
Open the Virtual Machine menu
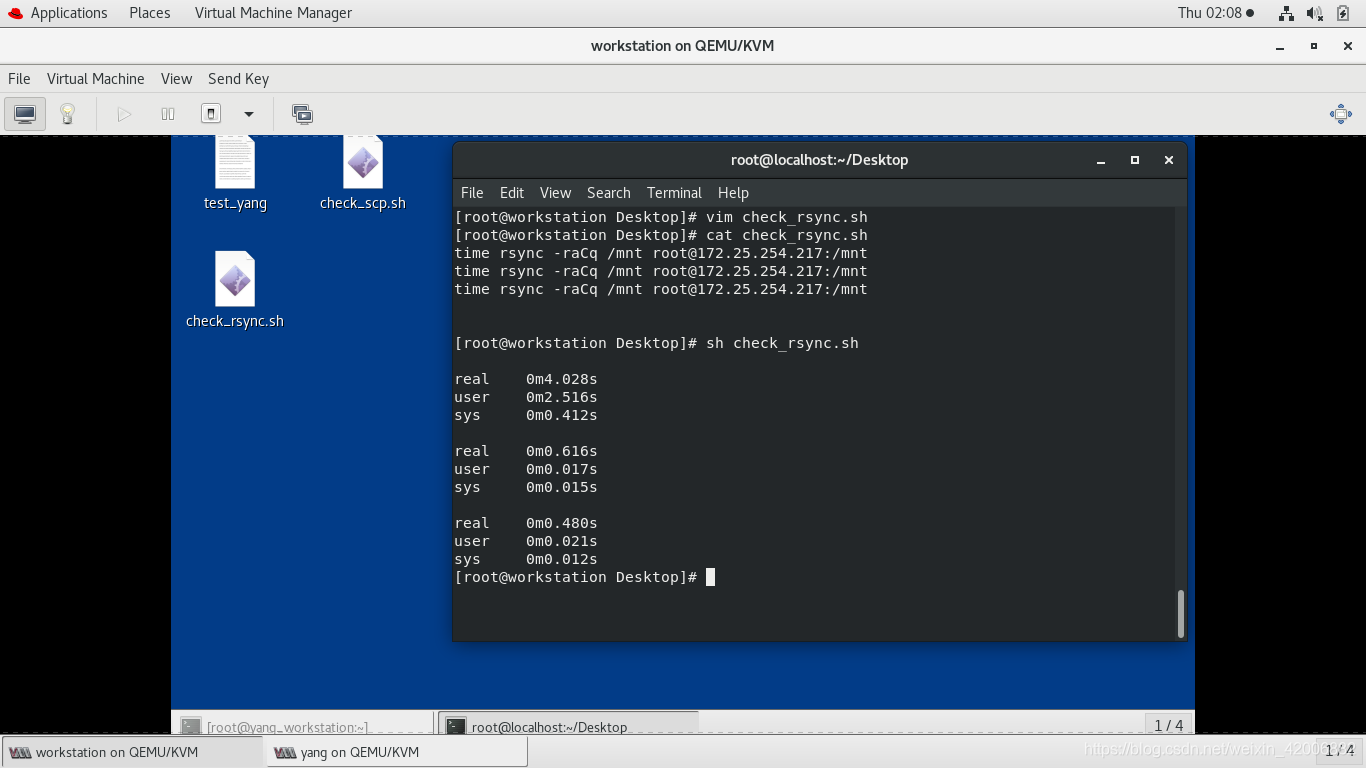(x=96, y=79)
